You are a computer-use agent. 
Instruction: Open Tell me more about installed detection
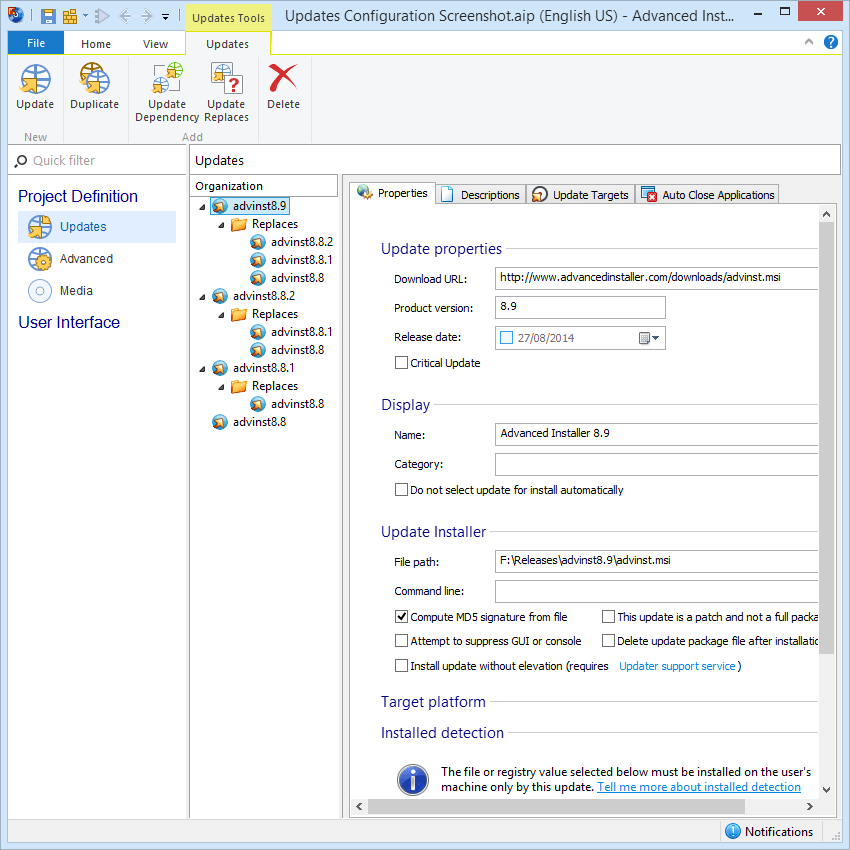(x=699, y=787)
